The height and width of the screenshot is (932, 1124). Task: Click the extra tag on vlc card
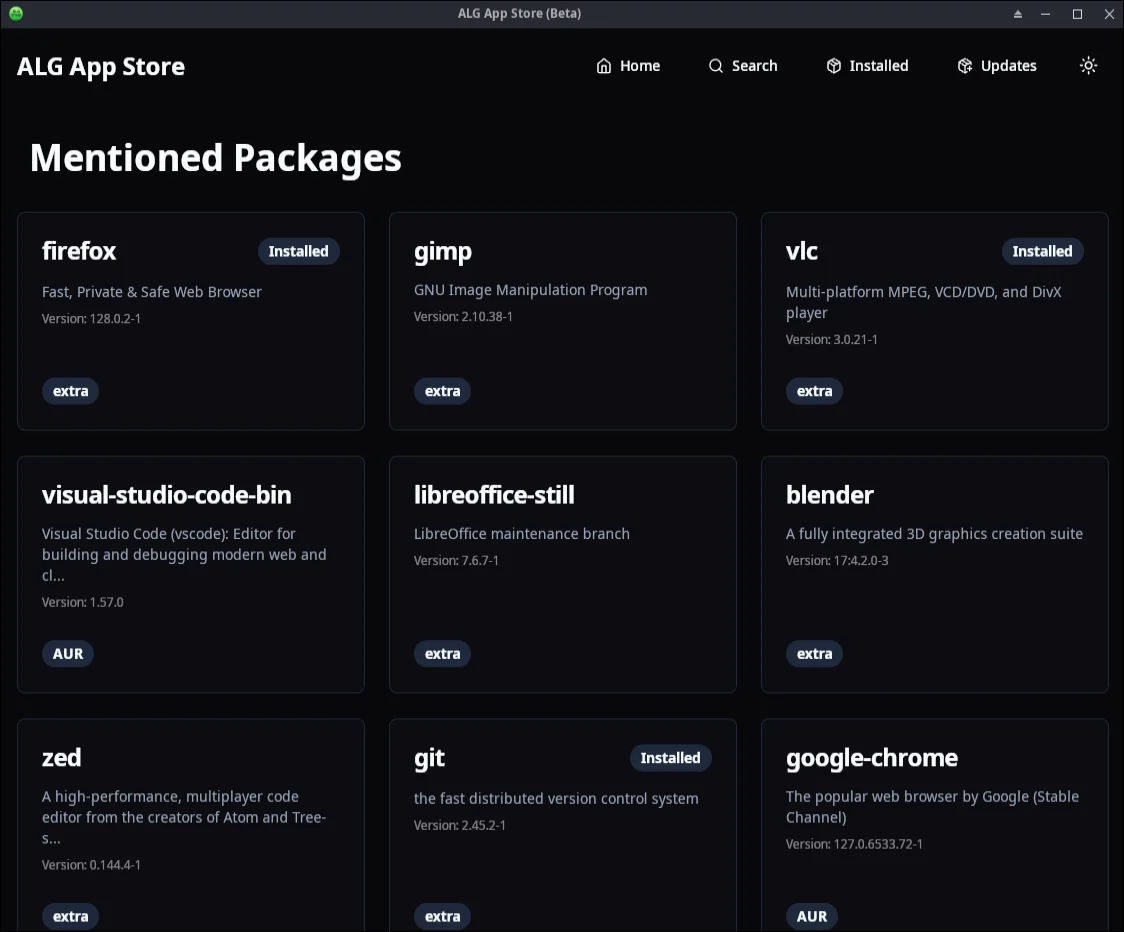tap(814, 391)
